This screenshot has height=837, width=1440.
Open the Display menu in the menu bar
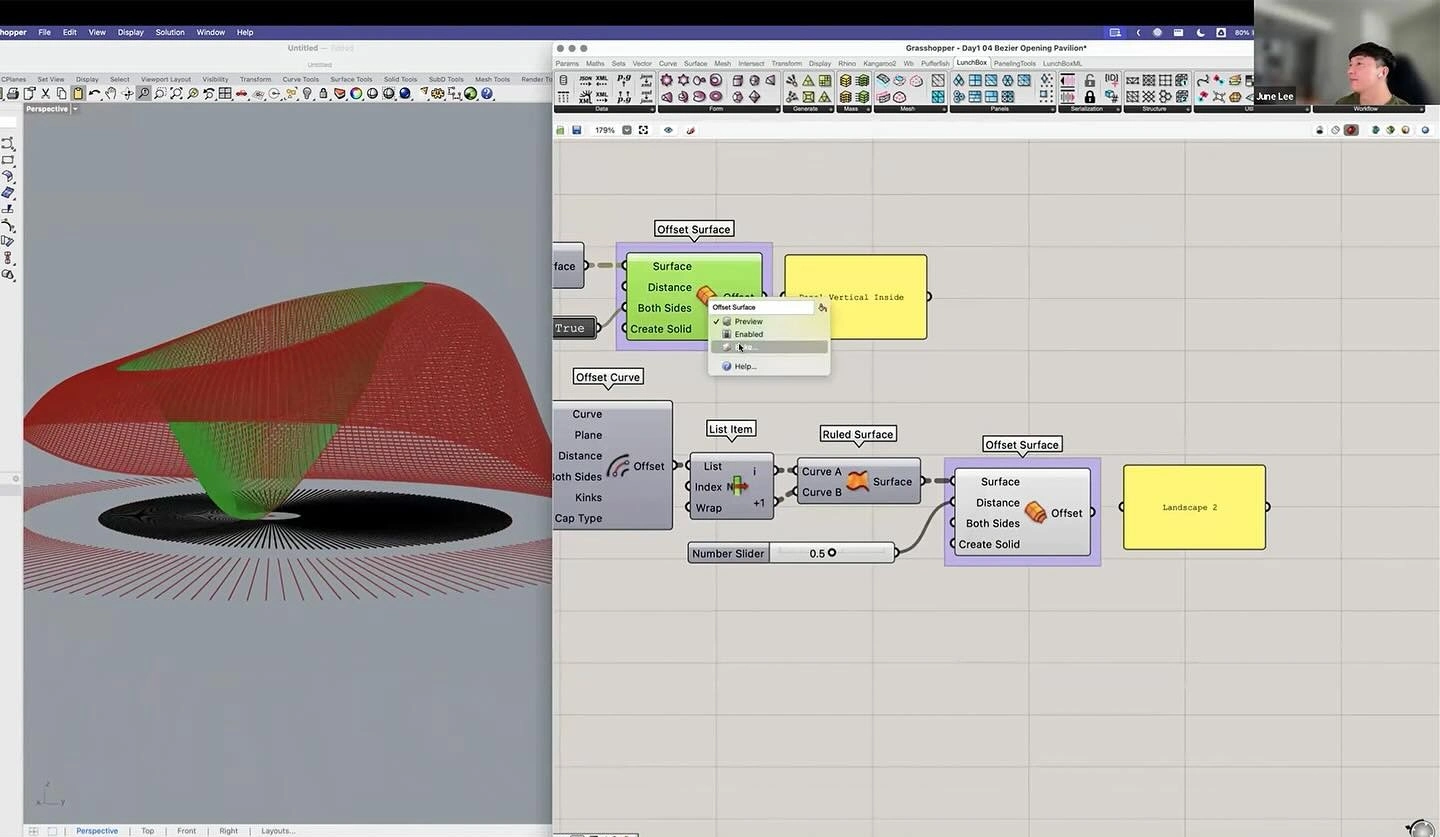(131, 32)
